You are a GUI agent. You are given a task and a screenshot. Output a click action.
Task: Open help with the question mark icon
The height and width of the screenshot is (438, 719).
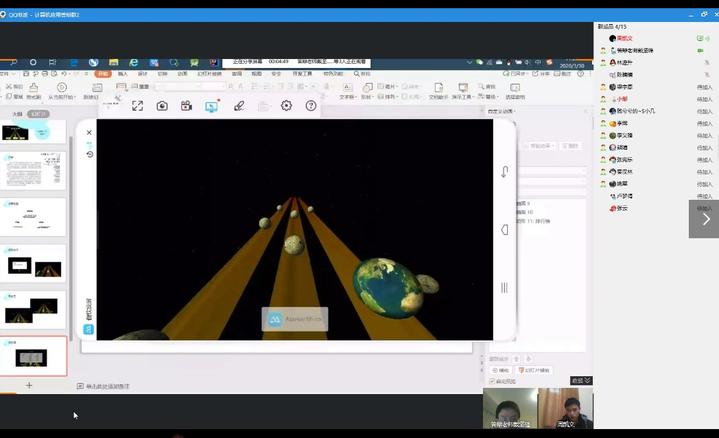[311, 106]
